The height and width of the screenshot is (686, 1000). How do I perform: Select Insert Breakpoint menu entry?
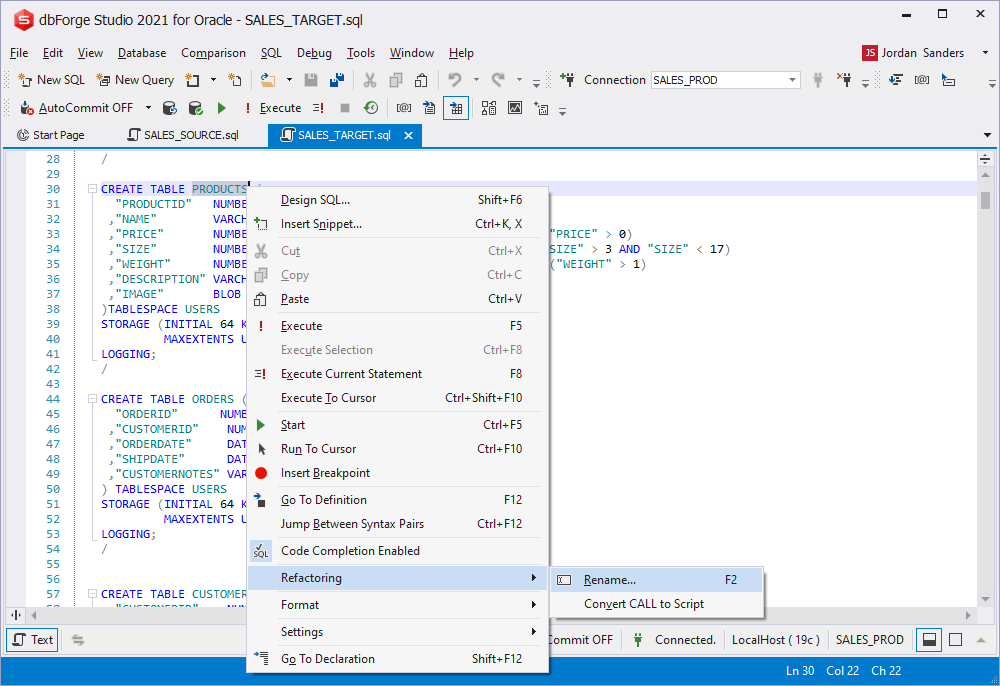point(397,473)
